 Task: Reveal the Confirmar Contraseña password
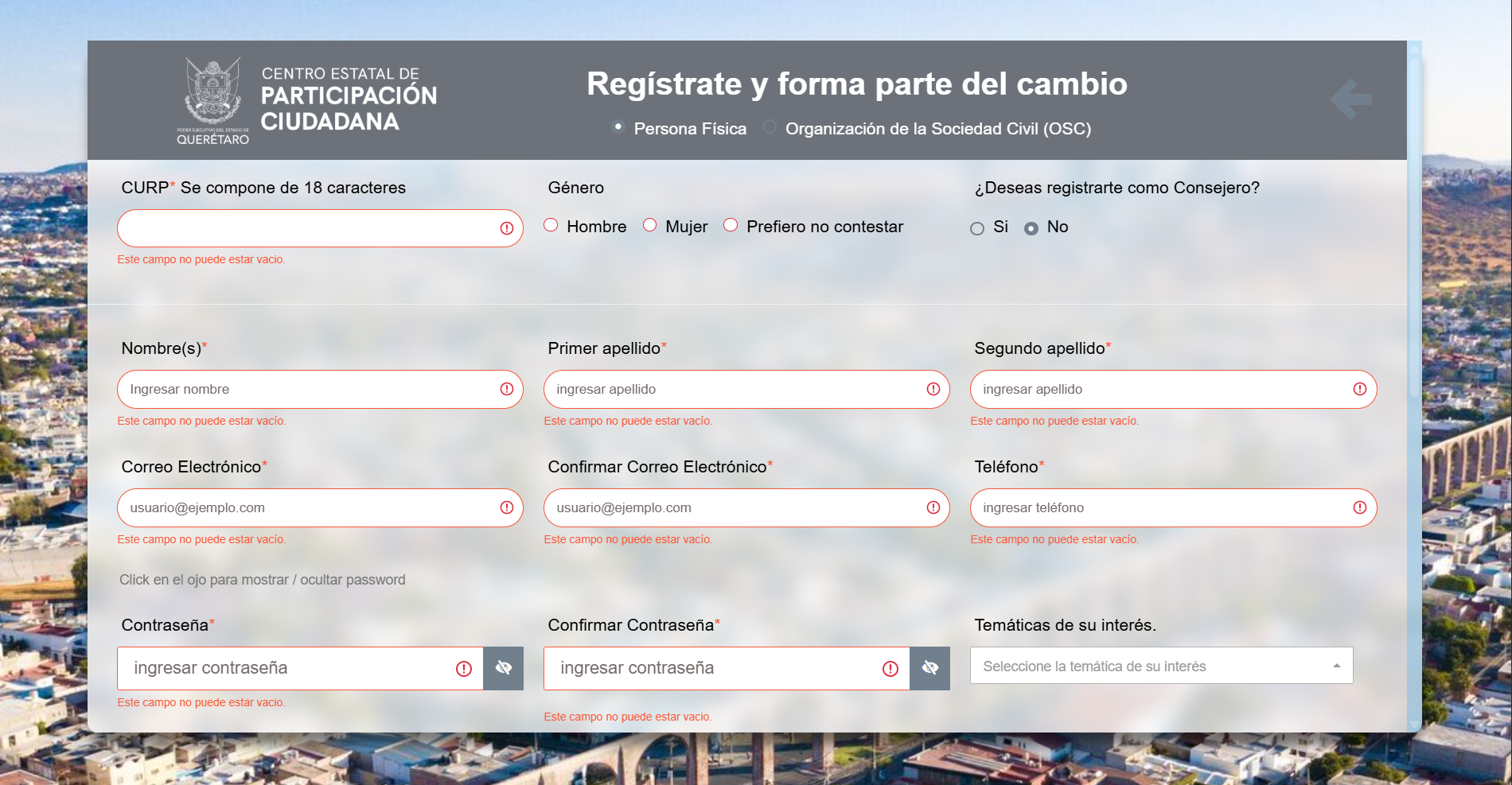coord(929,668)
